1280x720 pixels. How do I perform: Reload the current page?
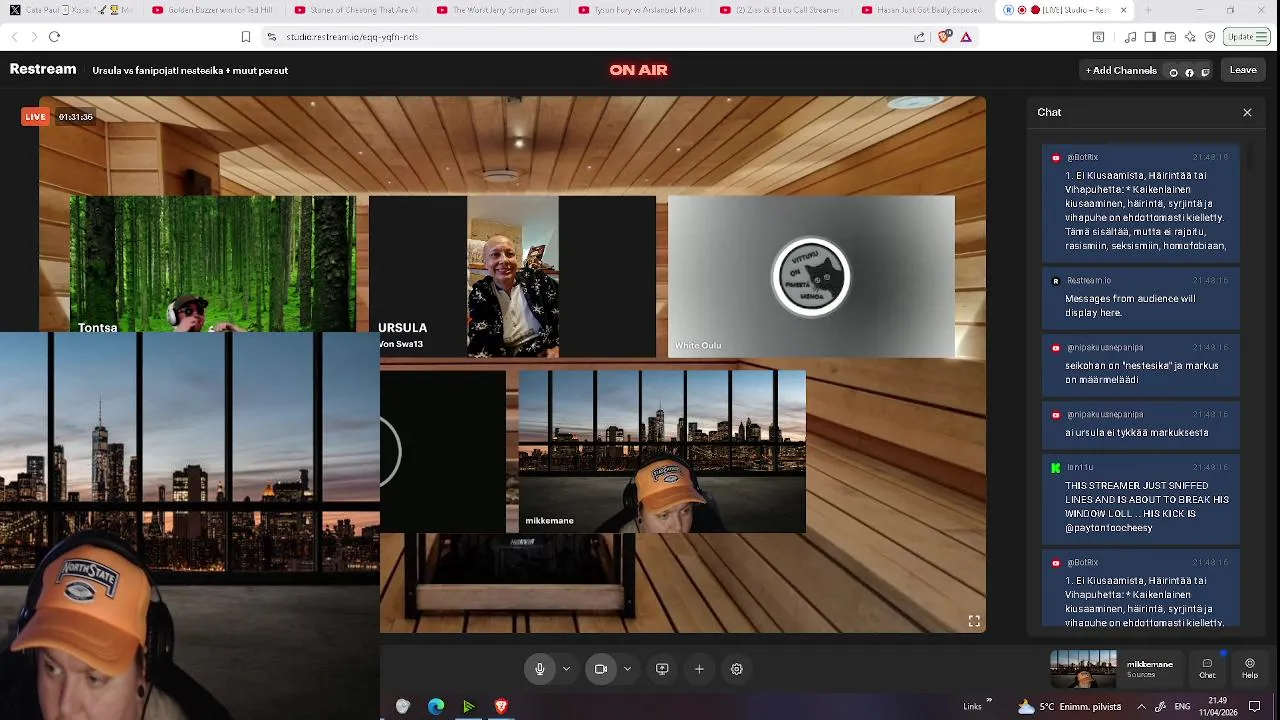[54, 37]
